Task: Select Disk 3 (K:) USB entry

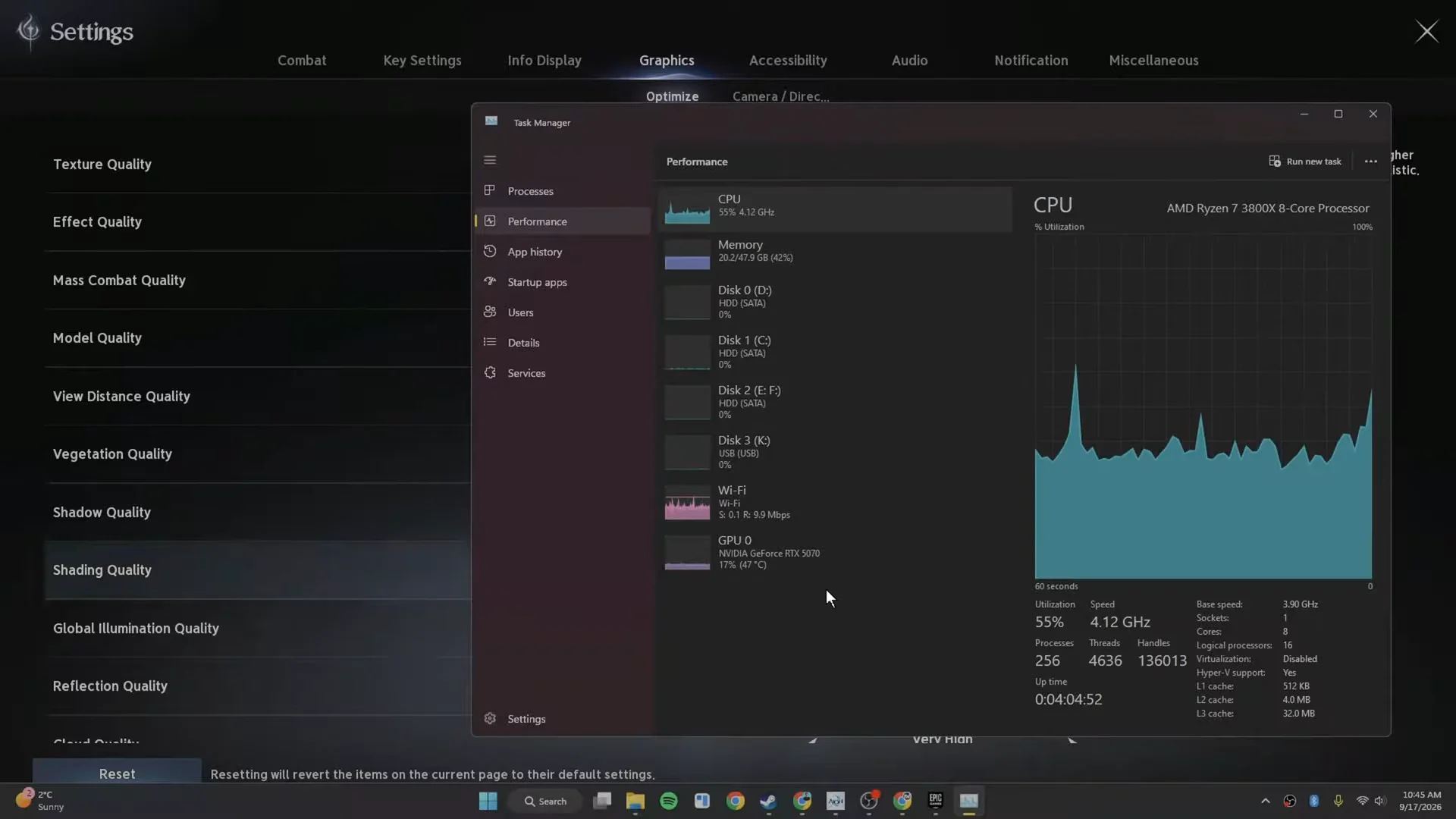Action: pyautogui.click(x=836, y=452)
